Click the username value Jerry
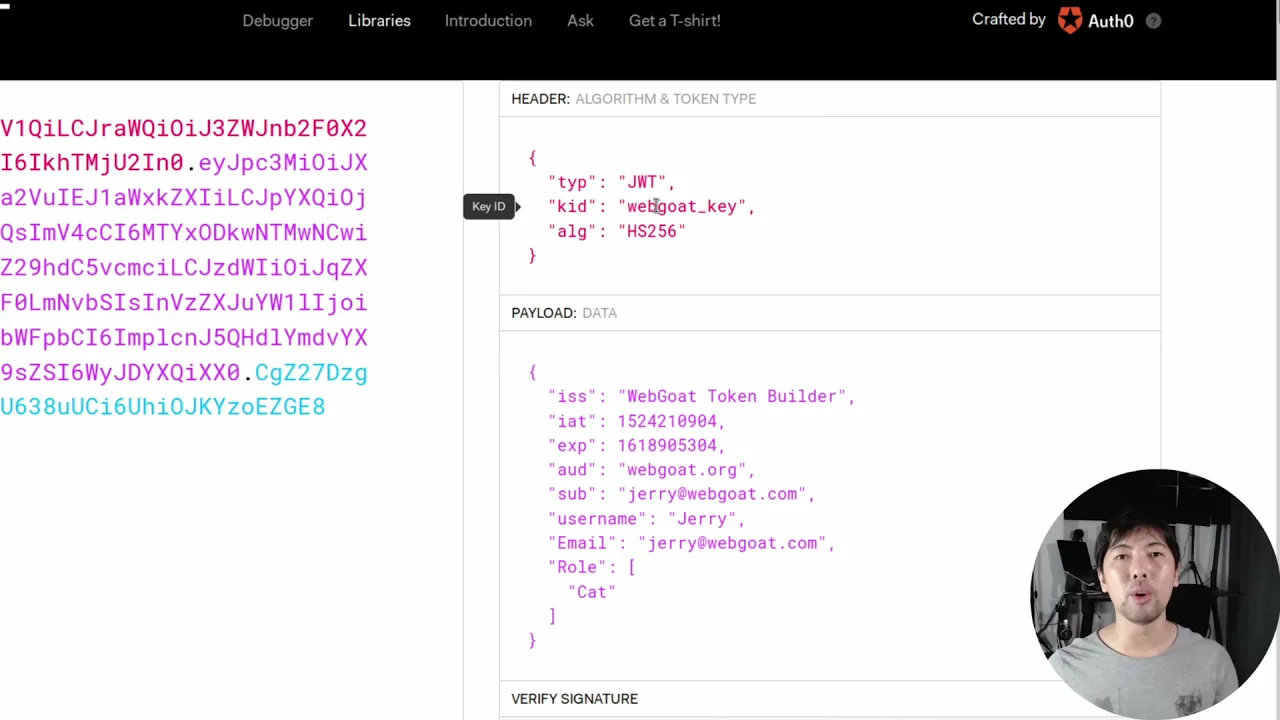The image size is (1280, 720). click(x=702, y=519)
